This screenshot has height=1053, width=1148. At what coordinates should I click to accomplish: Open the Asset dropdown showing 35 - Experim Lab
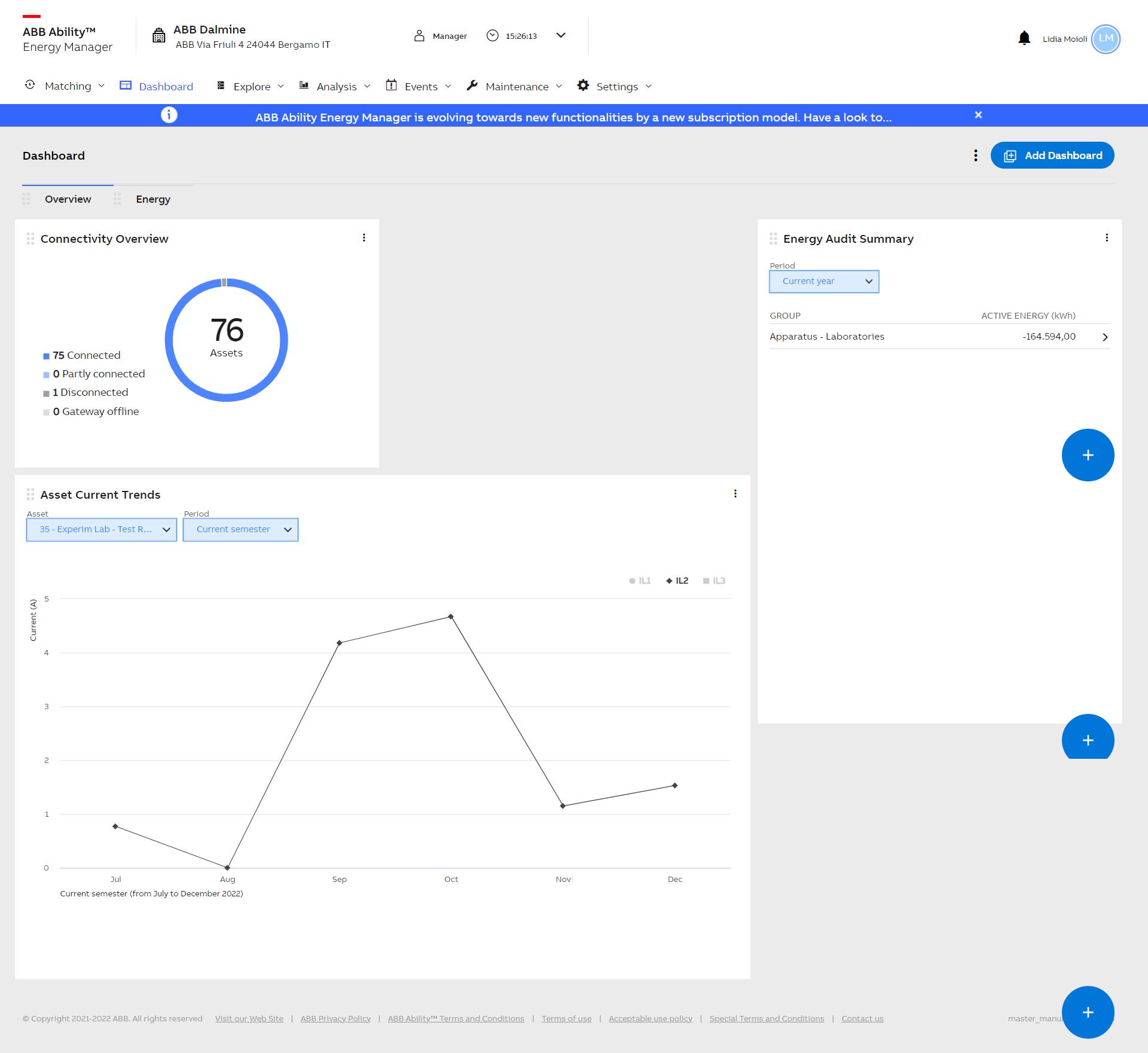pos(102,530)
